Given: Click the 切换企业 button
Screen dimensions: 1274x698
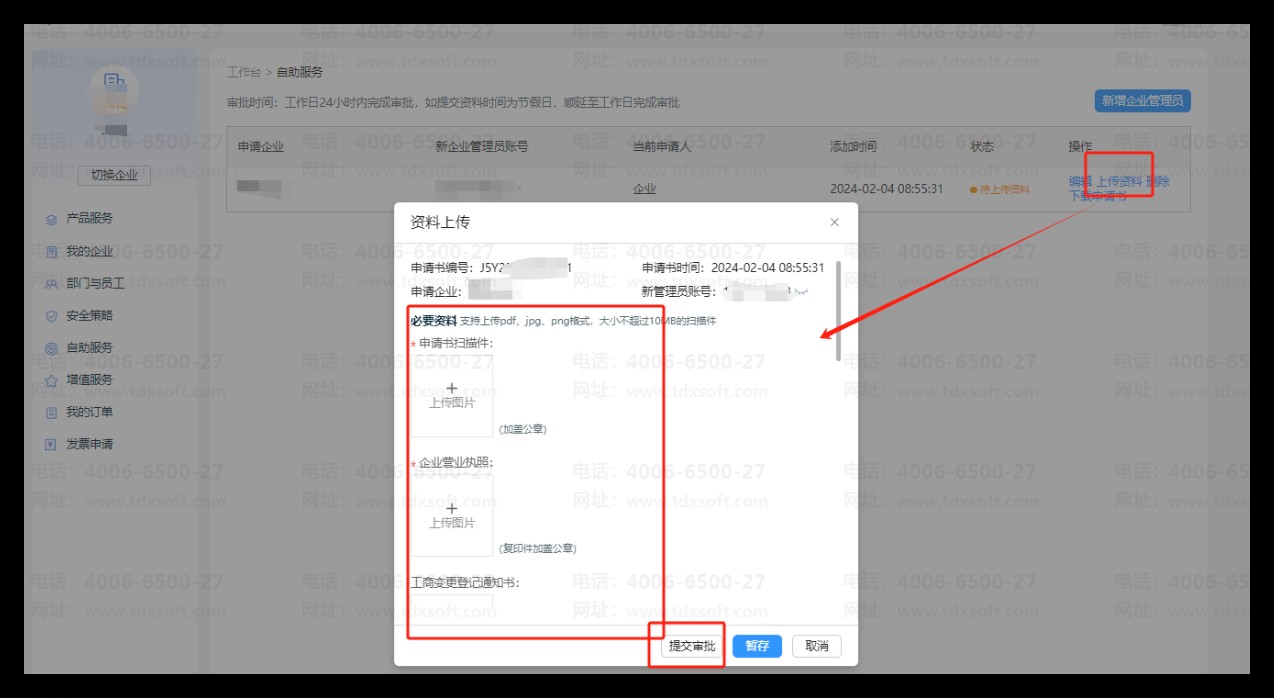Looking at the screenshot, I should [114, 175].
